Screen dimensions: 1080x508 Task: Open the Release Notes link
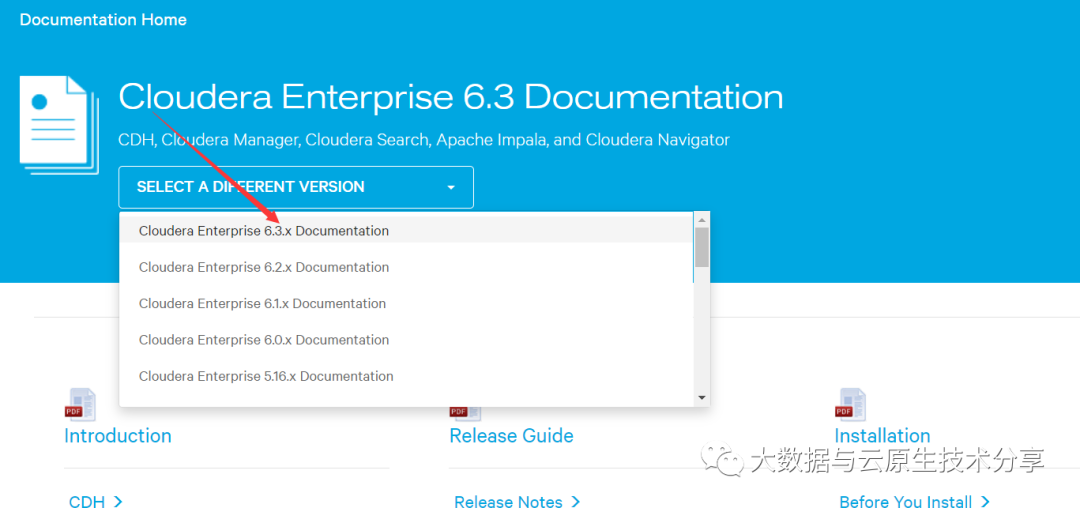coord(516,501)
